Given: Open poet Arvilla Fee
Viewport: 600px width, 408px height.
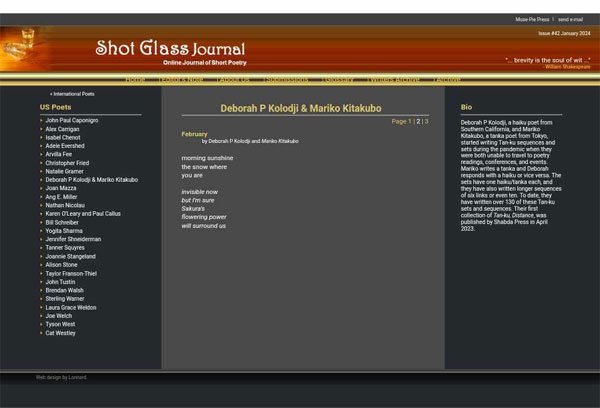Looking at the screenshot, I should coord(59,154).
